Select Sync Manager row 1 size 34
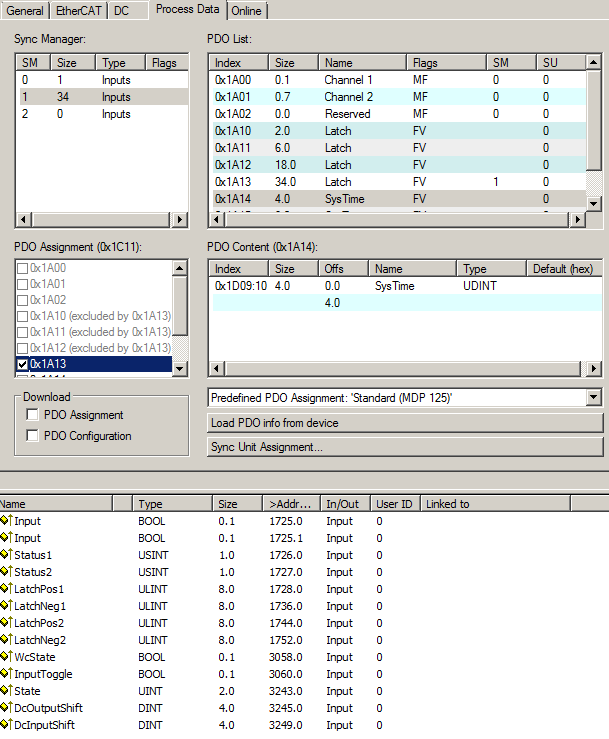The image size is (609, 739). click(x=102, y=97)
